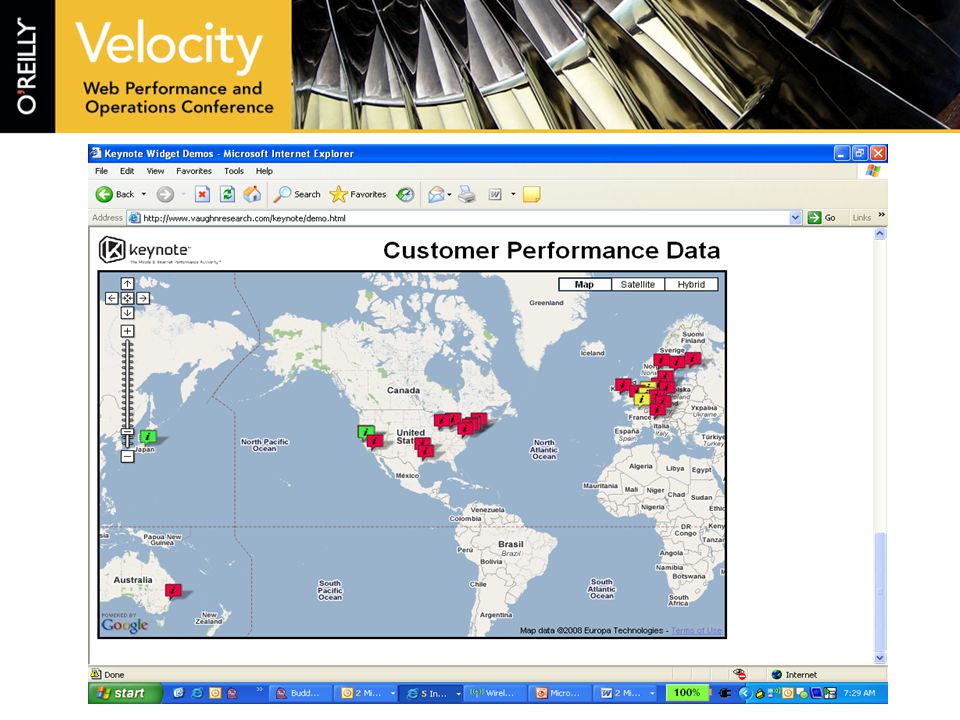Print the page with printer icon
This screenshot has height=720, width=960.
tap(467, 195)
